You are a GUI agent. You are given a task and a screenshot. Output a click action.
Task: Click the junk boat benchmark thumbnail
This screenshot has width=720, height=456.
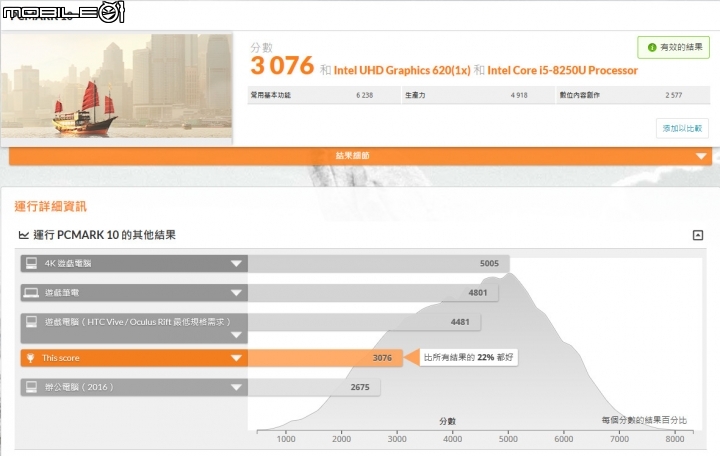click(117, 86)
